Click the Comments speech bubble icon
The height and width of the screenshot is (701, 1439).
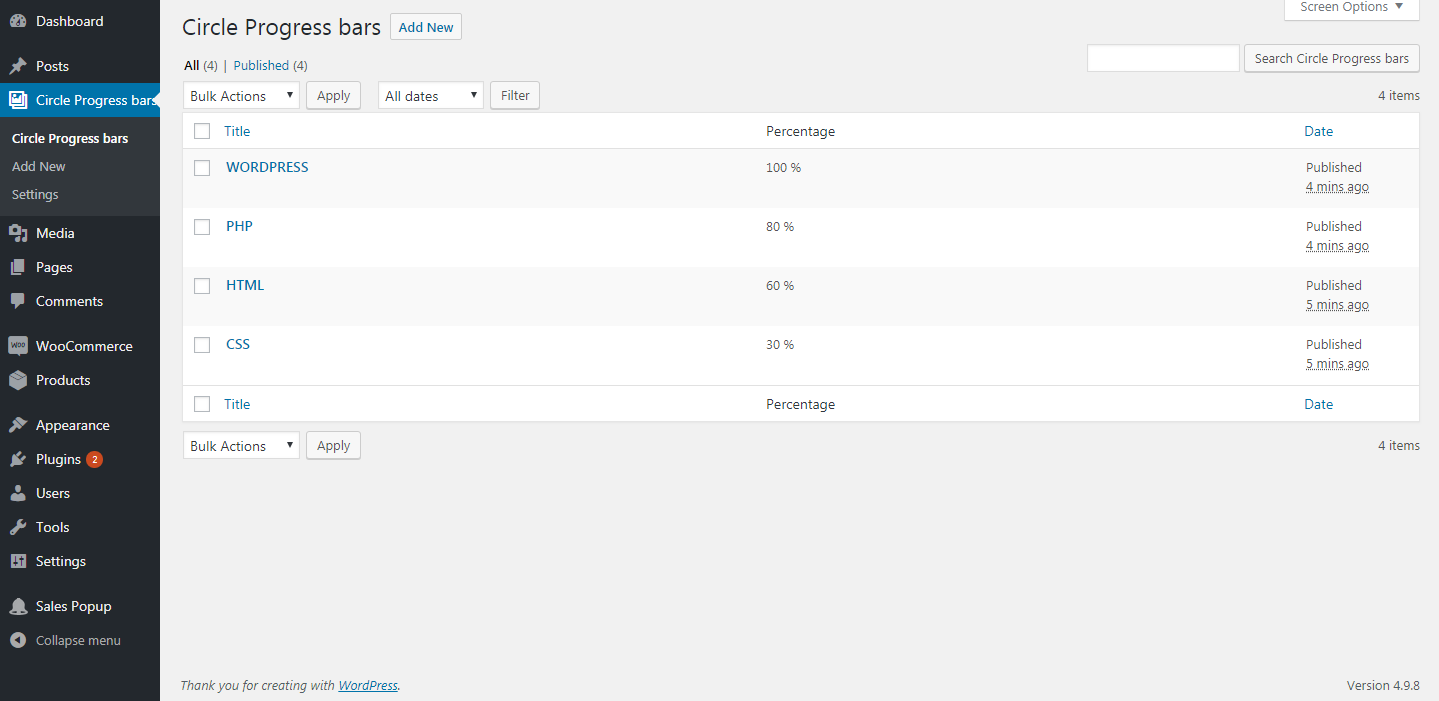pos(18,301)
